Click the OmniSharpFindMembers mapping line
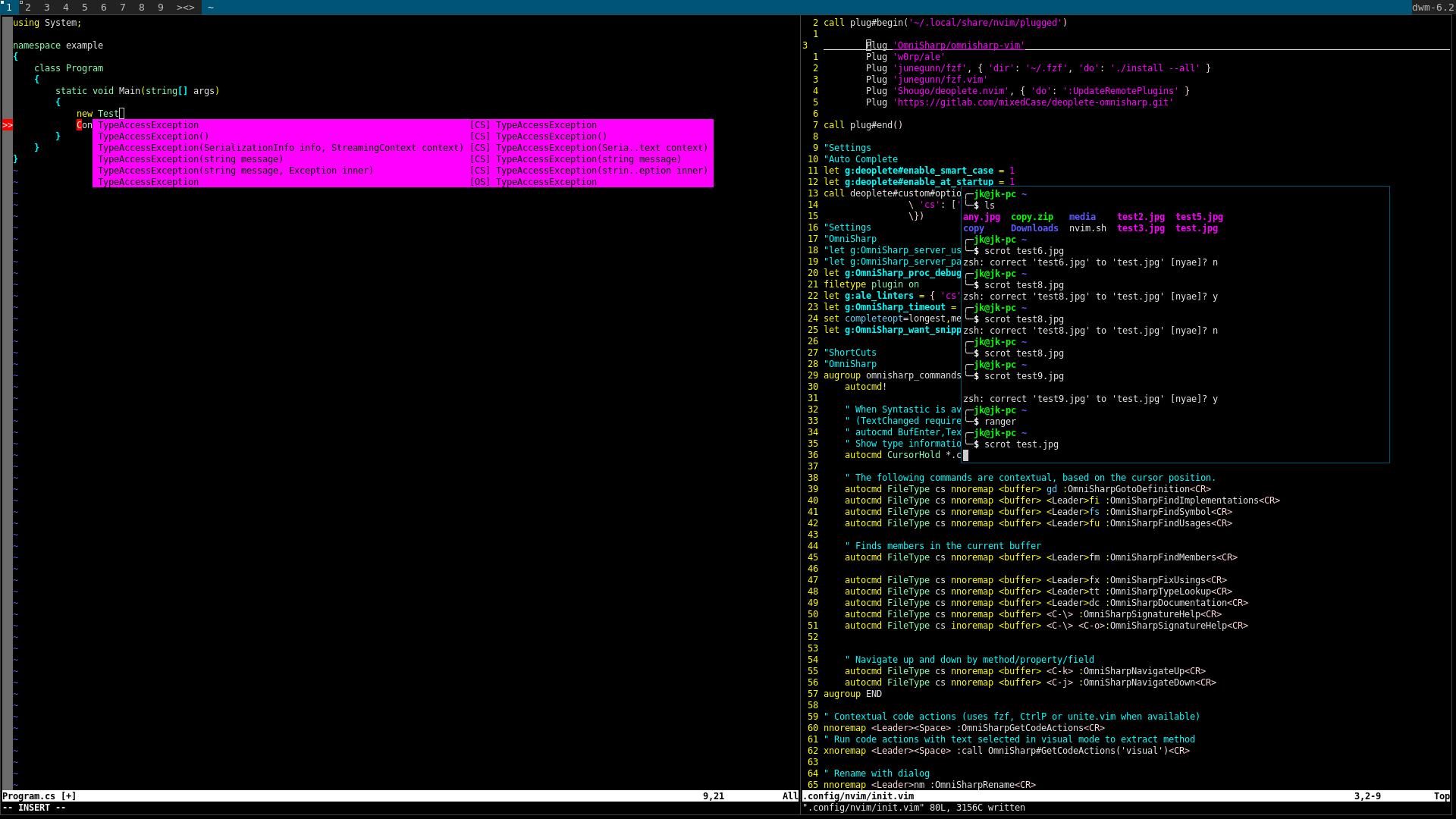This screenshot has width=1456, height=819. pyautogui.click(x=1041, y=557)
